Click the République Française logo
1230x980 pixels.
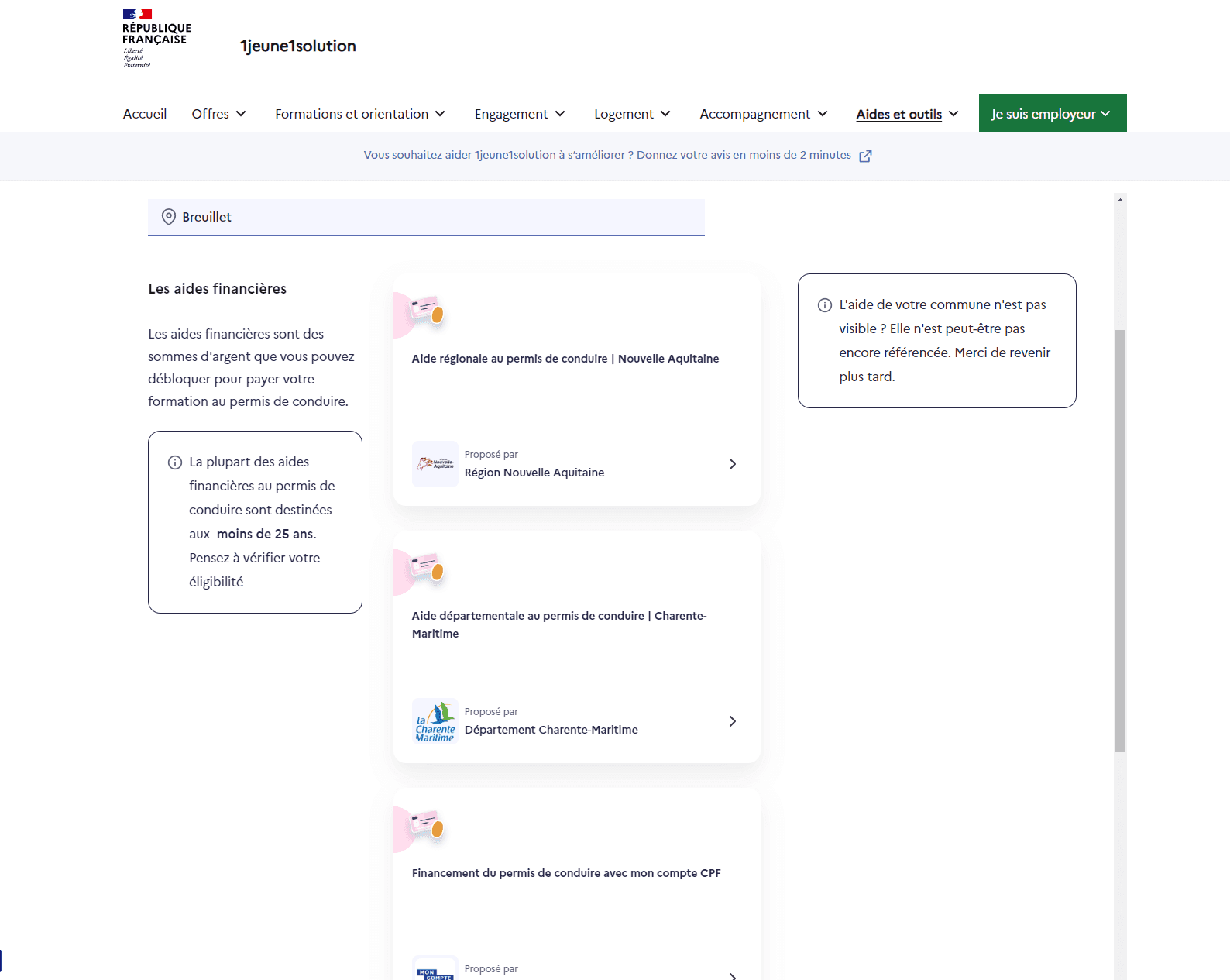[156, 39]
